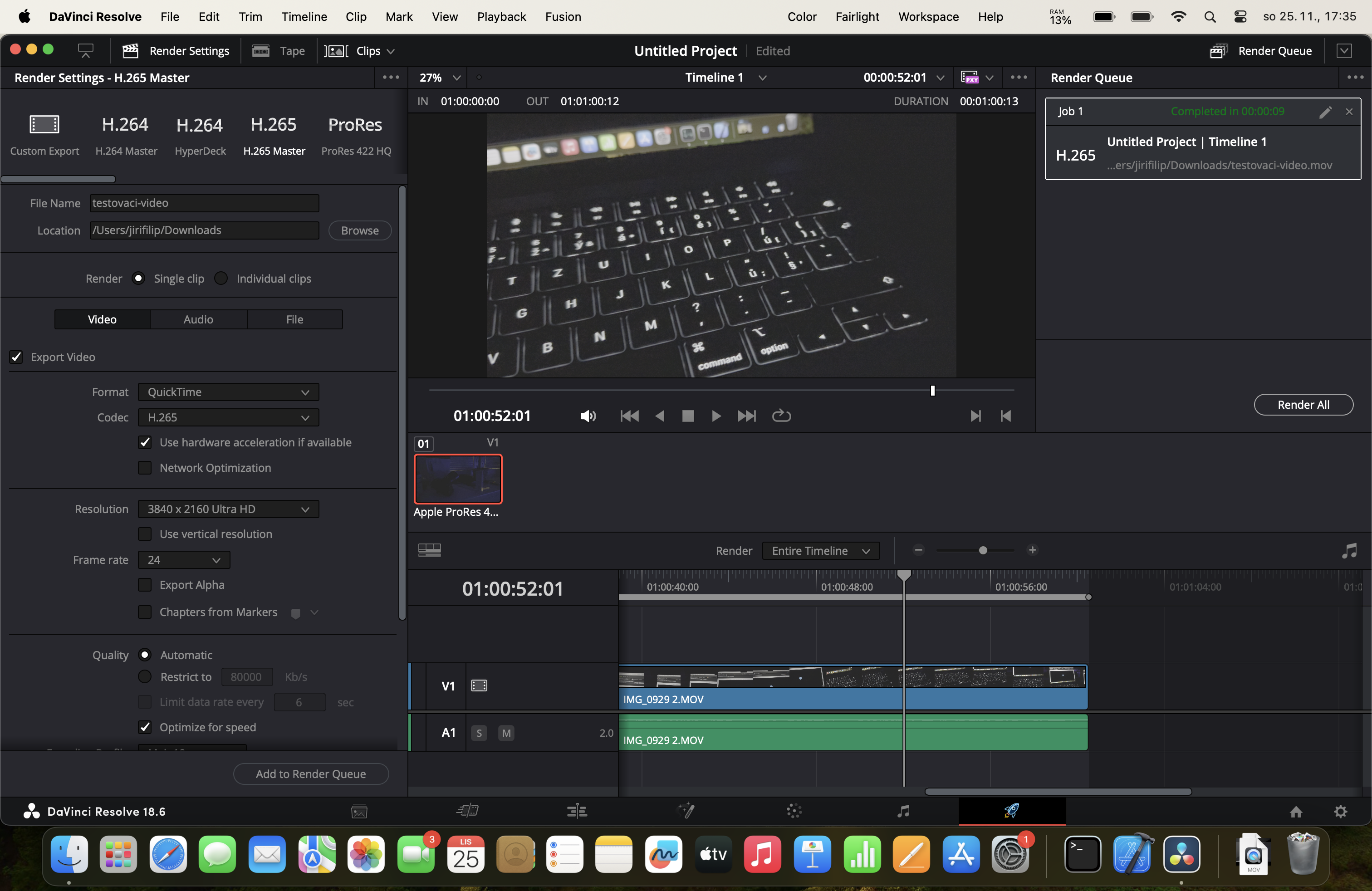
Task: Toggle loop playback in viewer
Action: pyautogui.click(x=781, y=416)
